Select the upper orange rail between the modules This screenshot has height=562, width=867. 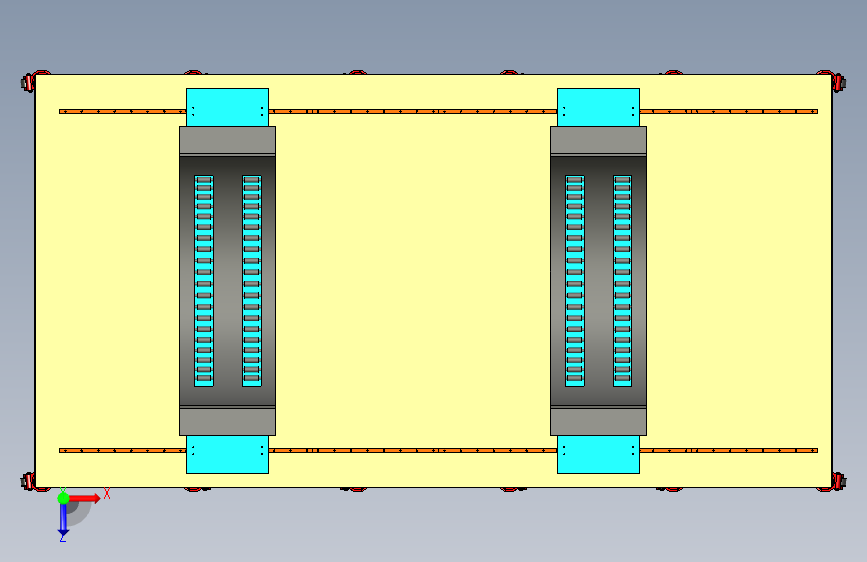[413, 111]
